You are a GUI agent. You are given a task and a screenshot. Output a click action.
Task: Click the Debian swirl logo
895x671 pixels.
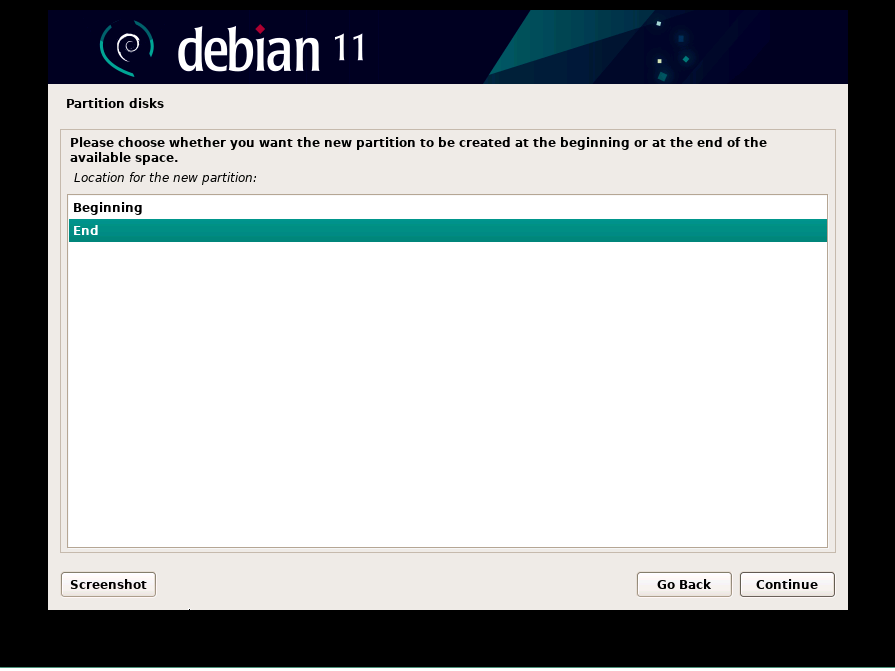(127, 48)
